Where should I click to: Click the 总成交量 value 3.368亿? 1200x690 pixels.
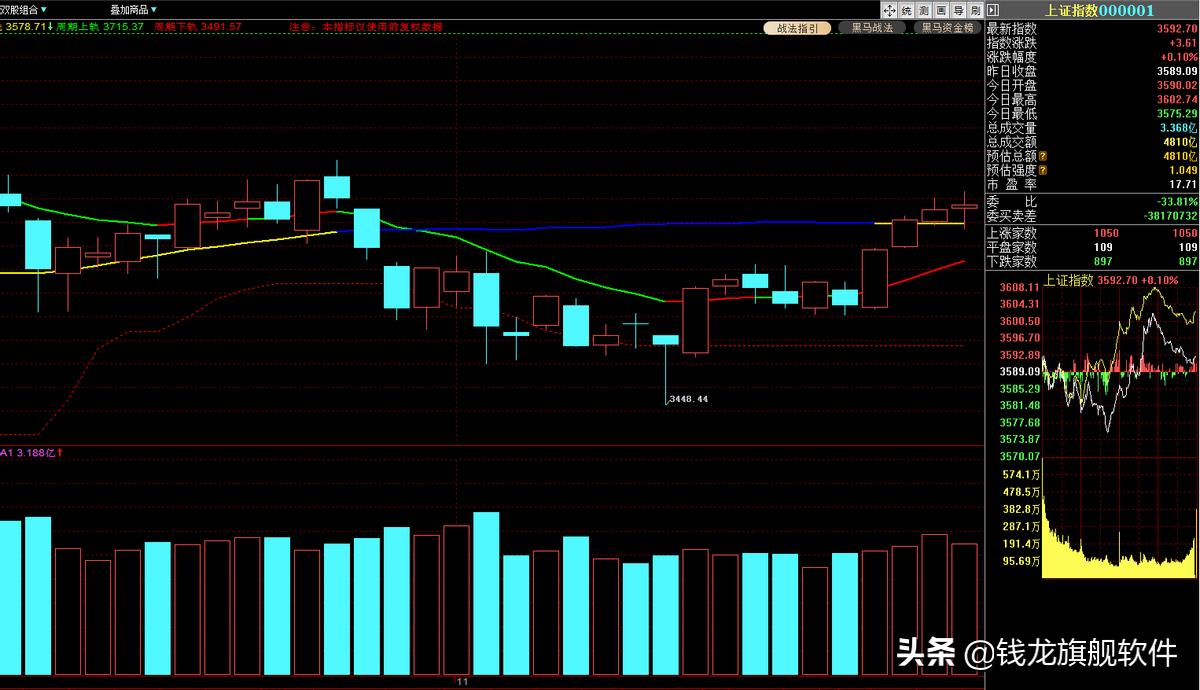(1178, 128)
